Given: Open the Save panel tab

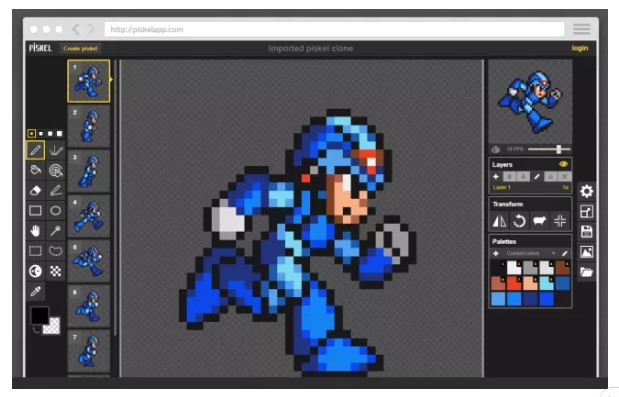Looking at the screenshot, I should point(586,232).
